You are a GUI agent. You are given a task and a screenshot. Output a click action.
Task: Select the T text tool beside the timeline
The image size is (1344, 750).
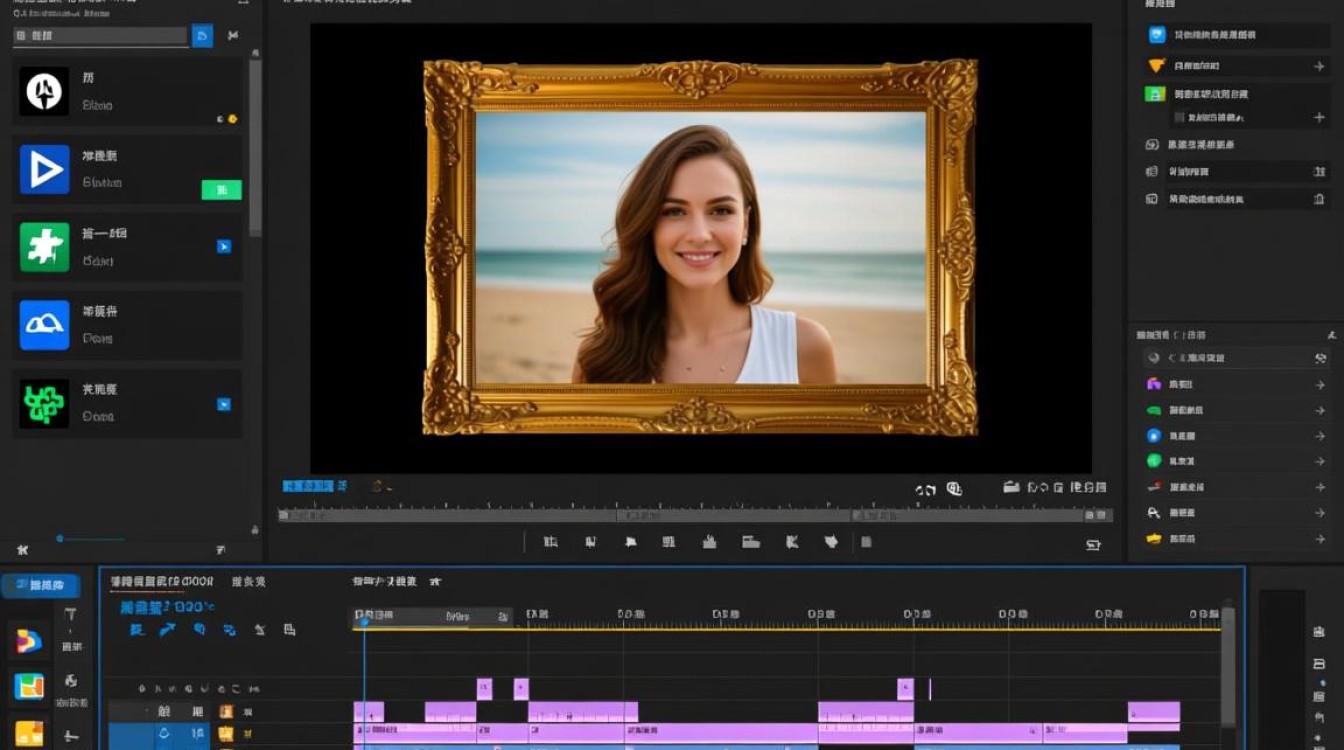[x=70, y=614]
